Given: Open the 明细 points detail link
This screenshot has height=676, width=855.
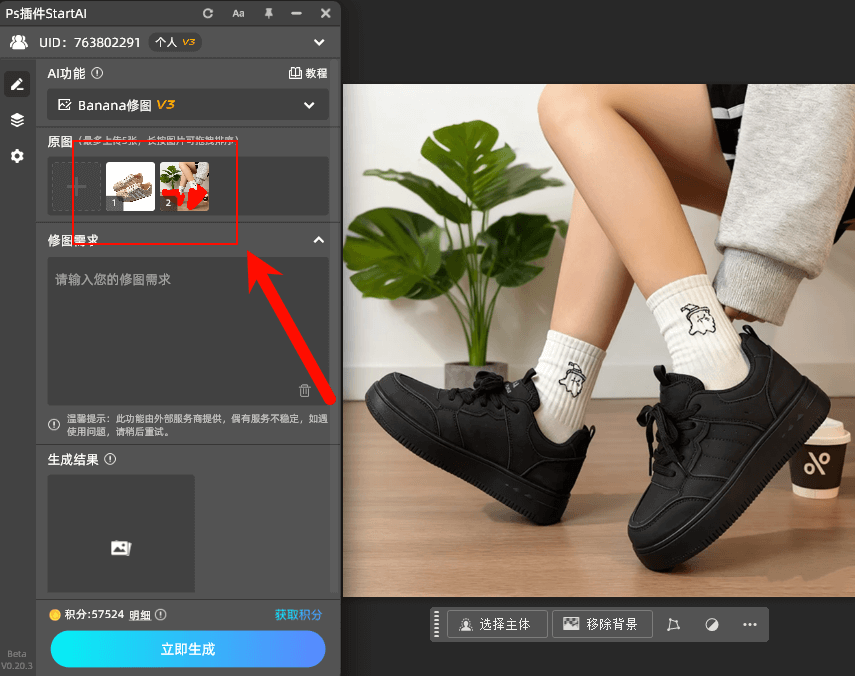Looking at the screenshot, I should [140, 615].
